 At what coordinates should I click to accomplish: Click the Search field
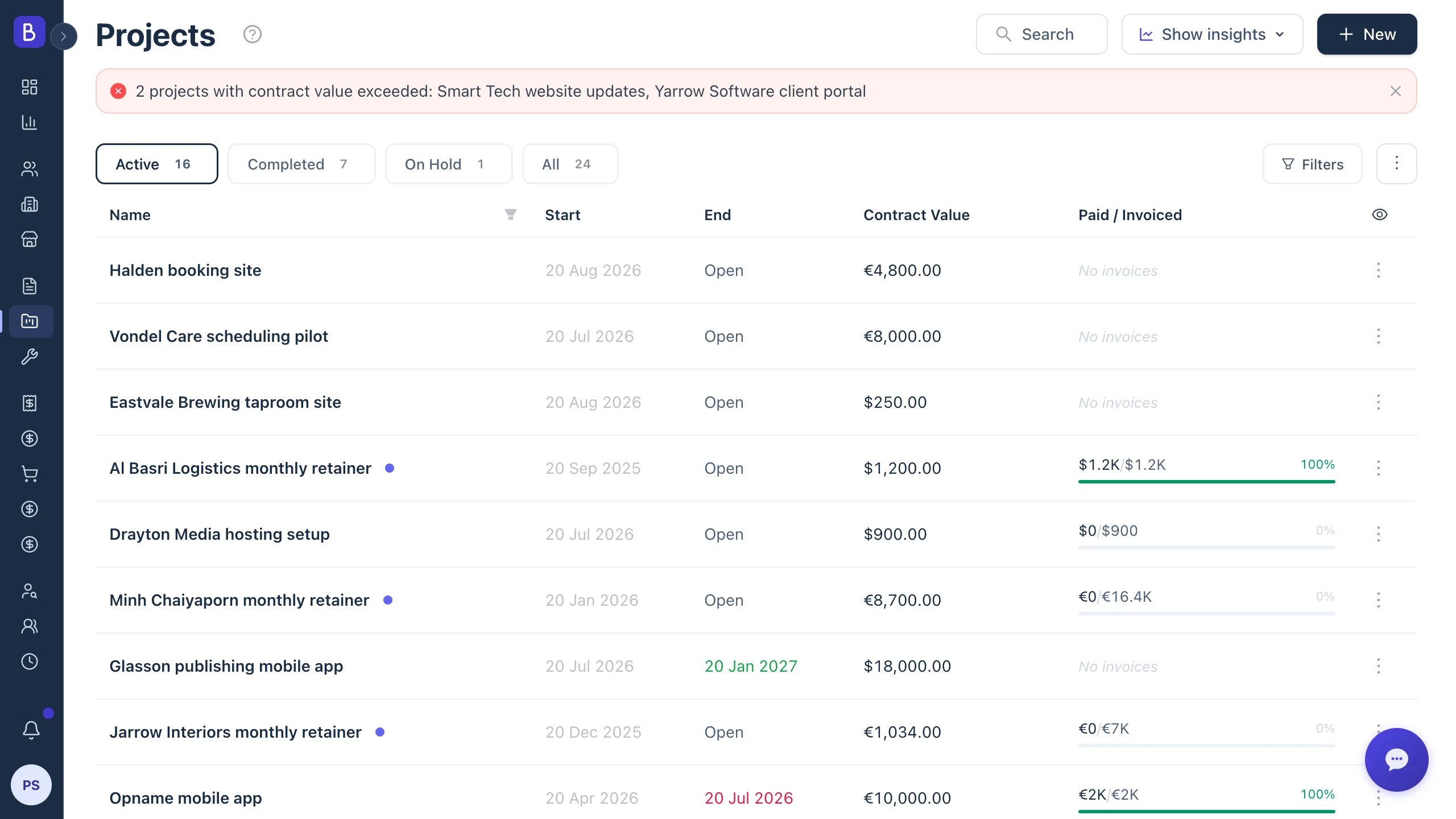(x=1041, y=34)
